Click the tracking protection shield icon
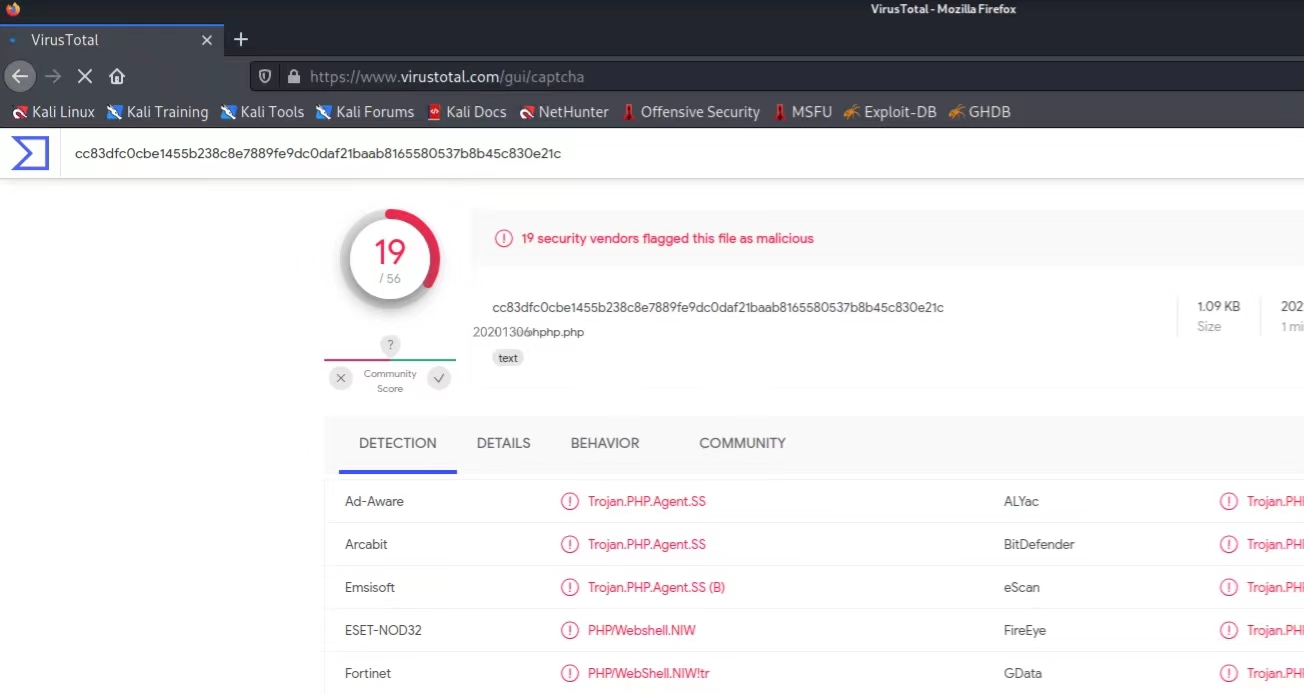Image resolution: width=1304 pixels, height=694 pixels. [x=265, y=76]
